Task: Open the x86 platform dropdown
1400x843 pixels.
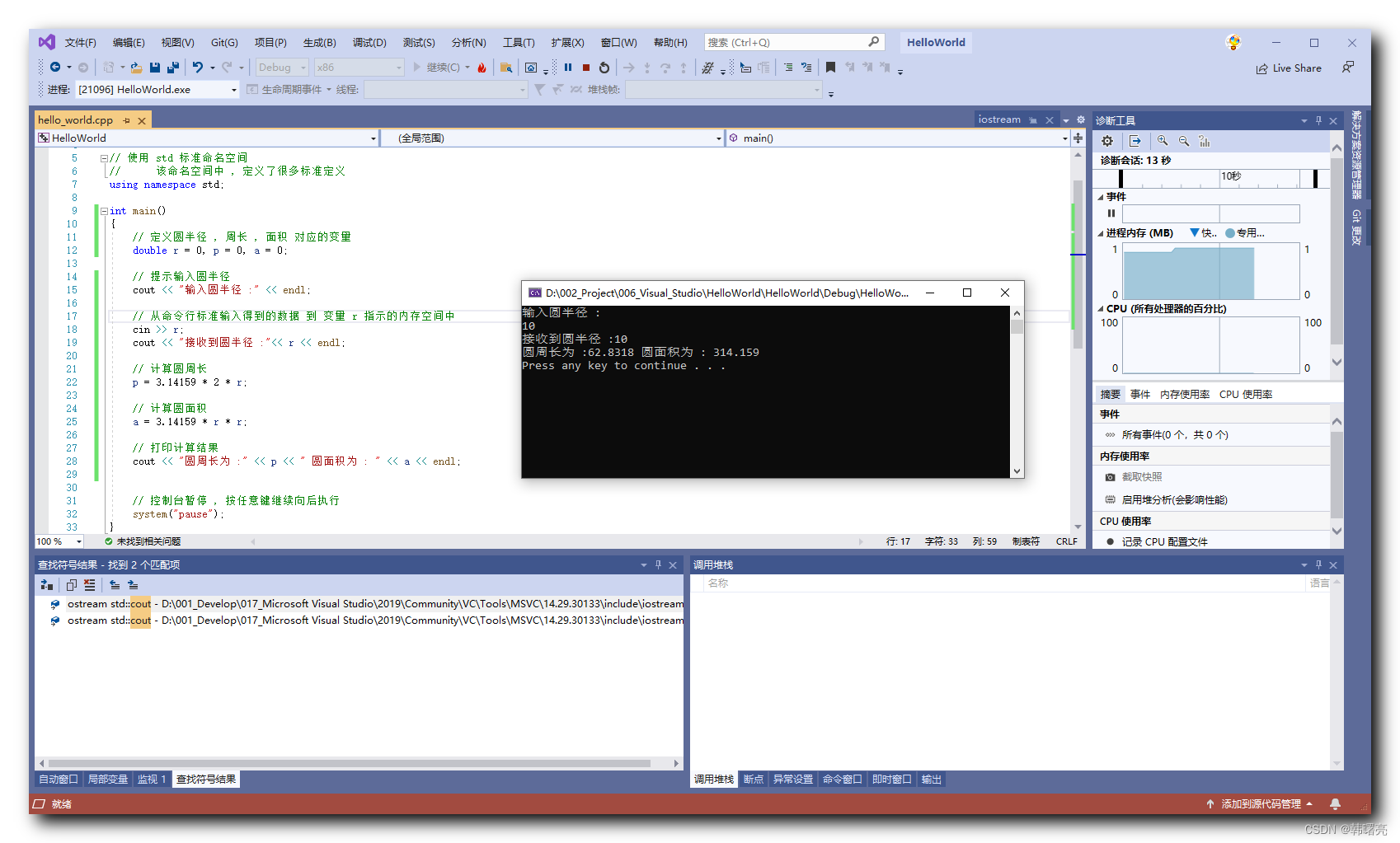Action: tap(359, 68)
